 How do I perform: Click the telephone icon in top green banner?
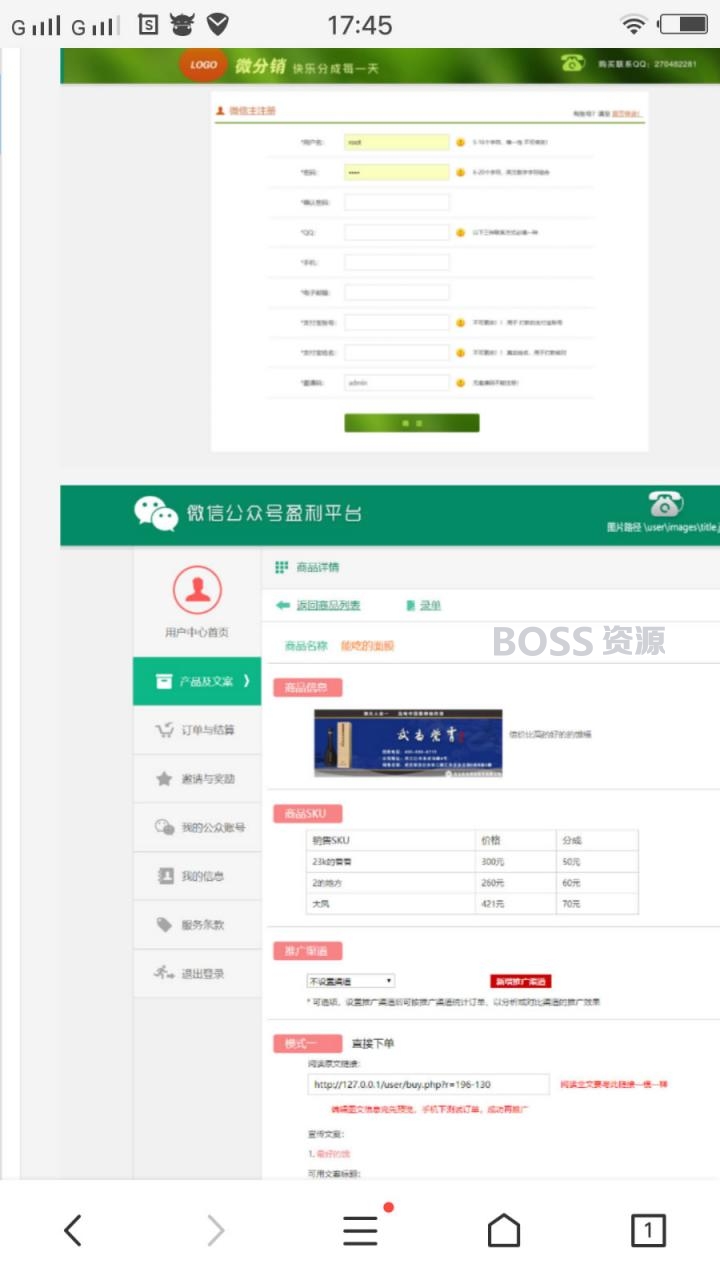click(x=572, y=63)
